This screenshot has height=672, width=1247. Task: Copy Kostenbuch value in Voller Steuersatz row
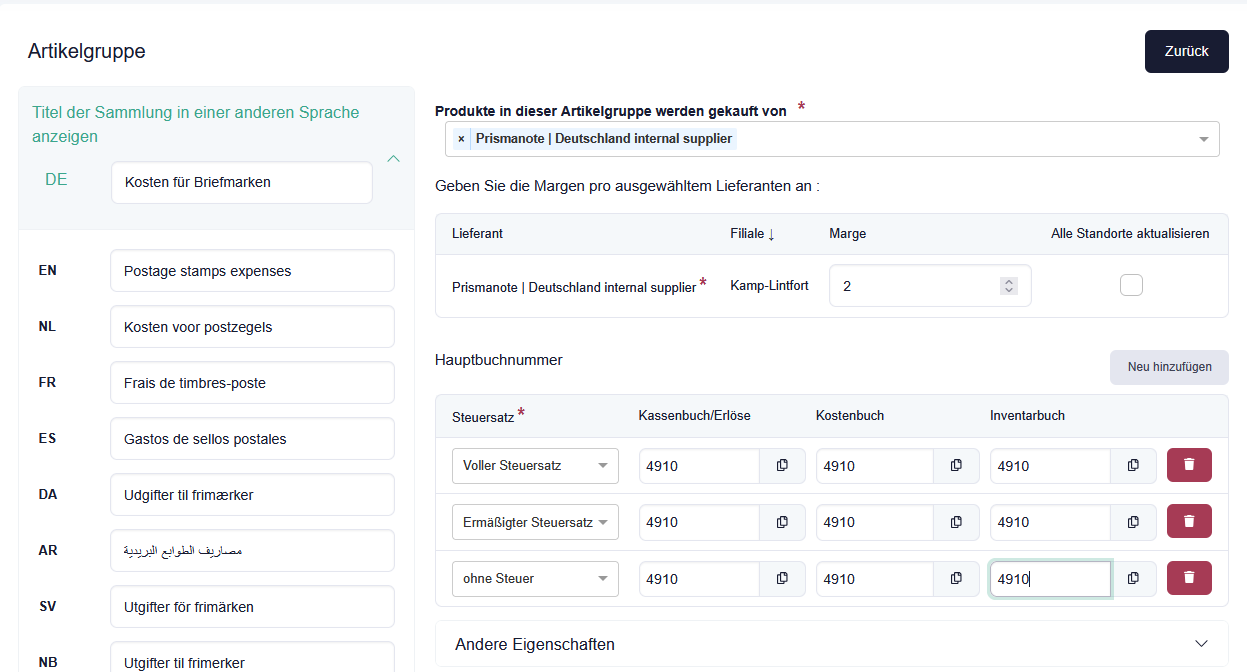tap(956, 465)
